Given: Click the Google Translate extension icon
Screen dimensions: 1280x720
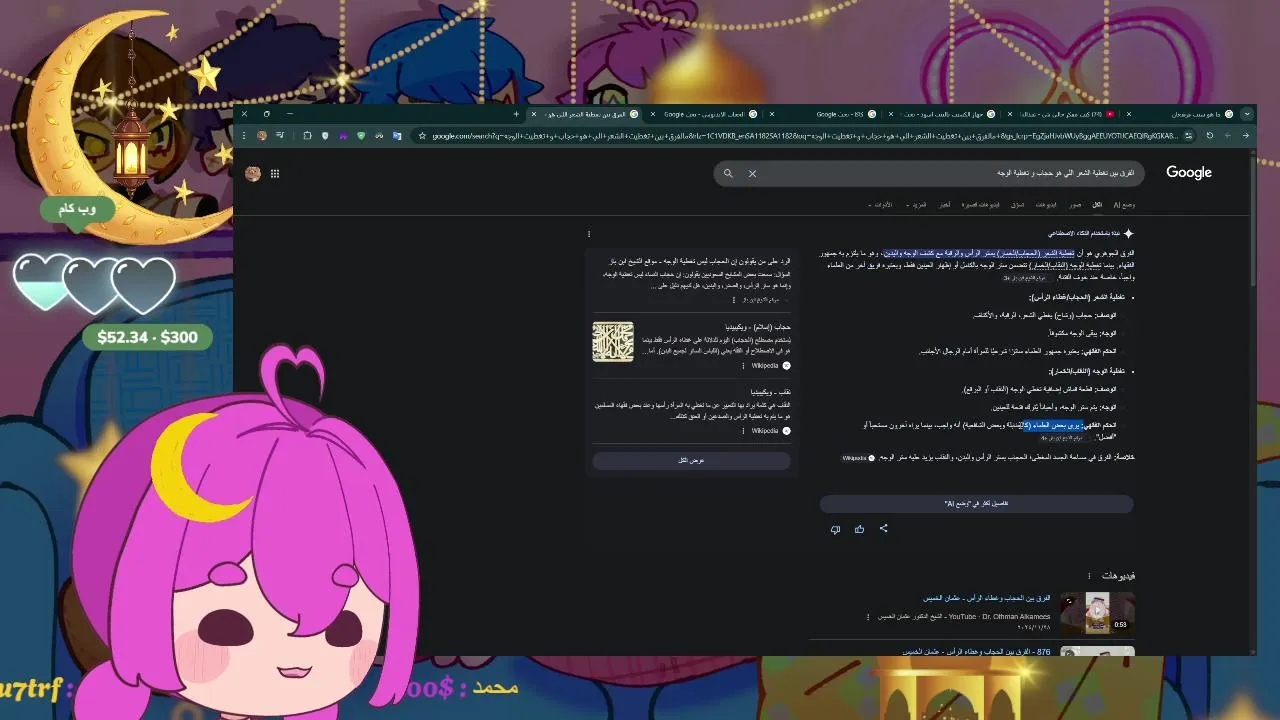Looking at the screenshot, I should 397,135.
